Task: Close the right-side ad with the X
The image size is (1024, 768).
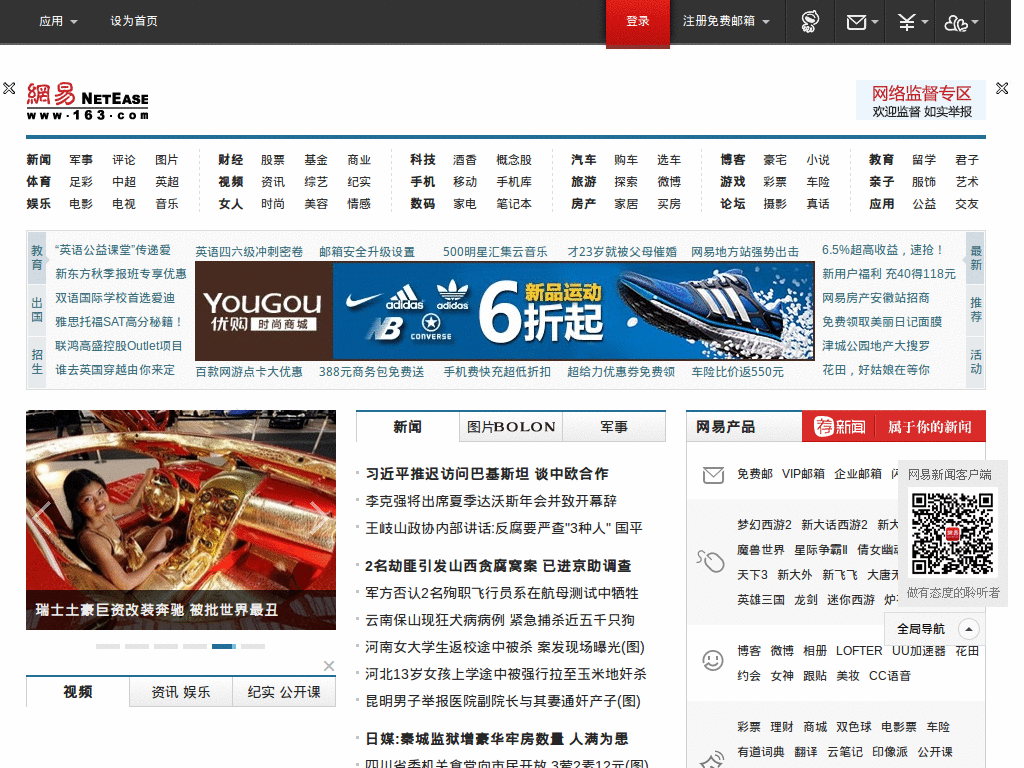Action: (1002, 88)
